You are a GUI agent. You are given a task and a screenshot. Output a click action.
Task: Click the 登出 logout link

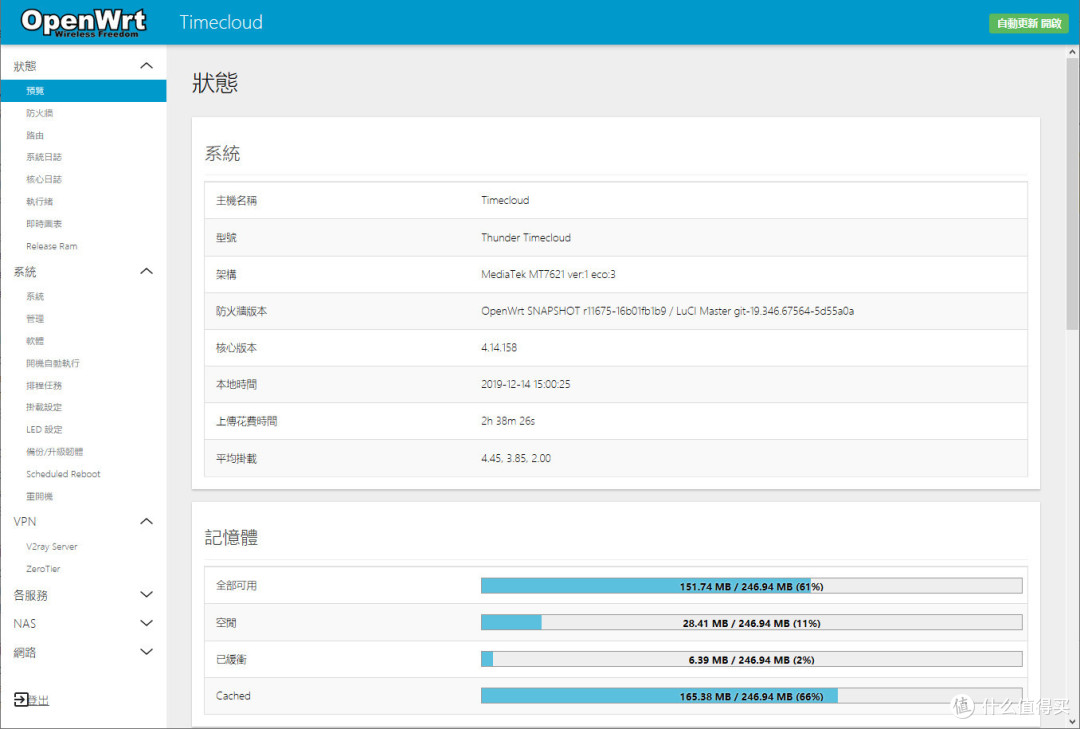(37, 700)
